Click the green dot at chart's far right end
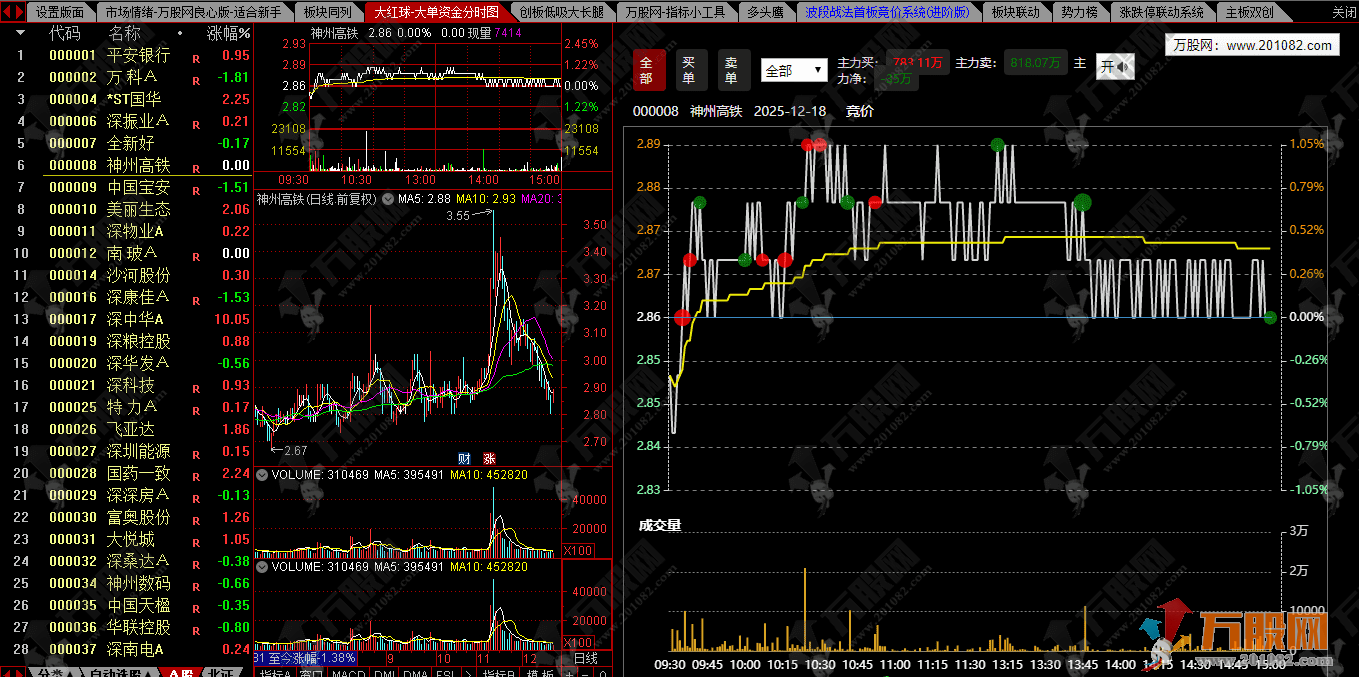Image resolution: width=1359 pixels, height=677 pixels. tap(1270, 317)
